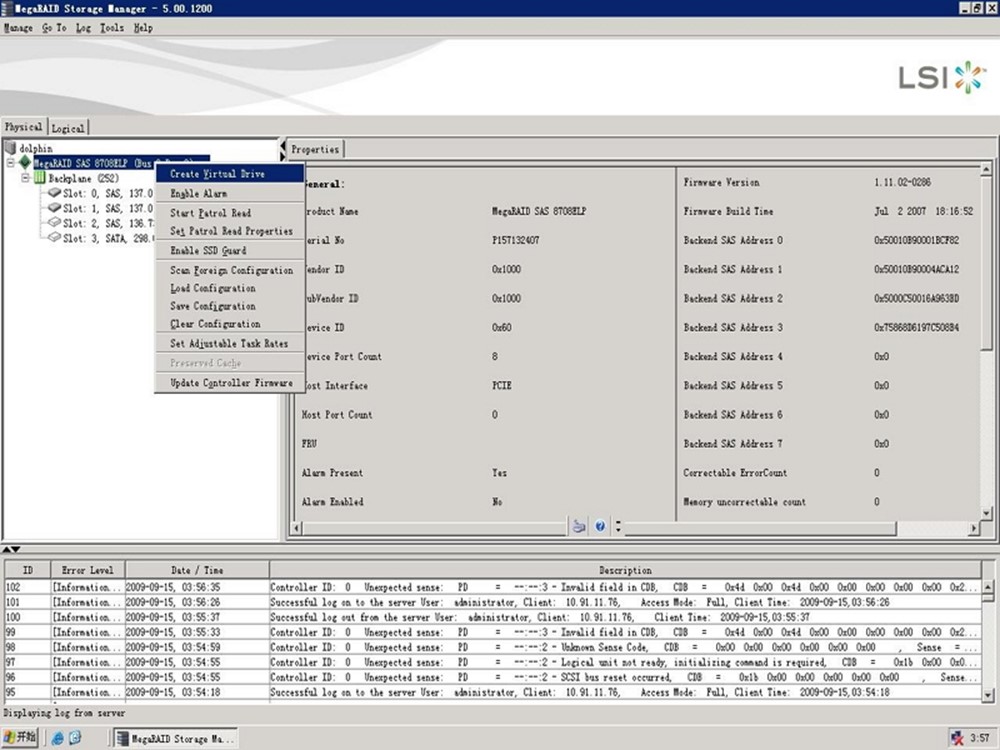Viewport: 1000px width, 750px height.
Task: Select Start Patrol Read menu entry
Action: click(210, 213)
